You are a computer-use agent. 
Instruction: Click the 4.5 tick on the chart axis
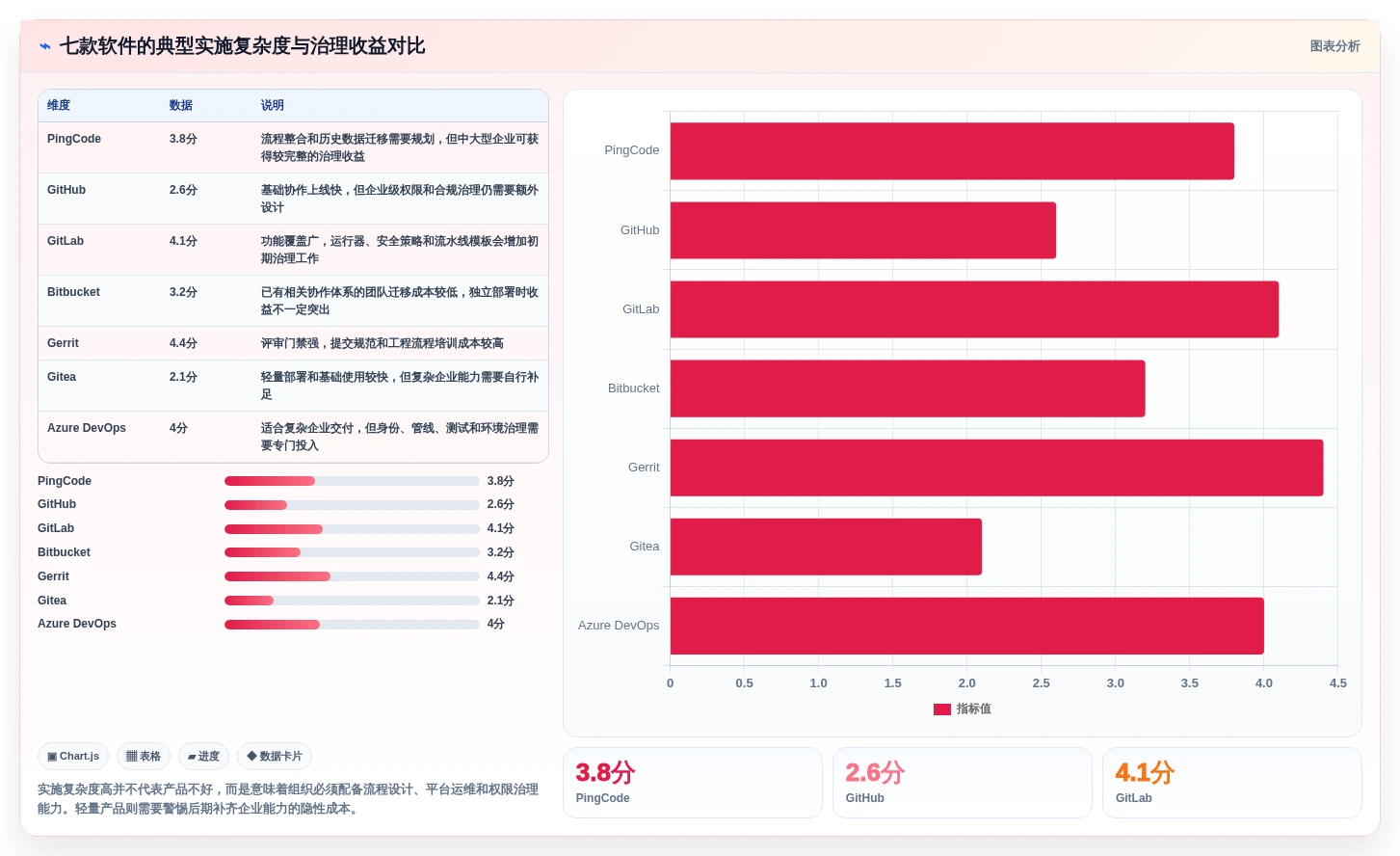[1337, 683]
